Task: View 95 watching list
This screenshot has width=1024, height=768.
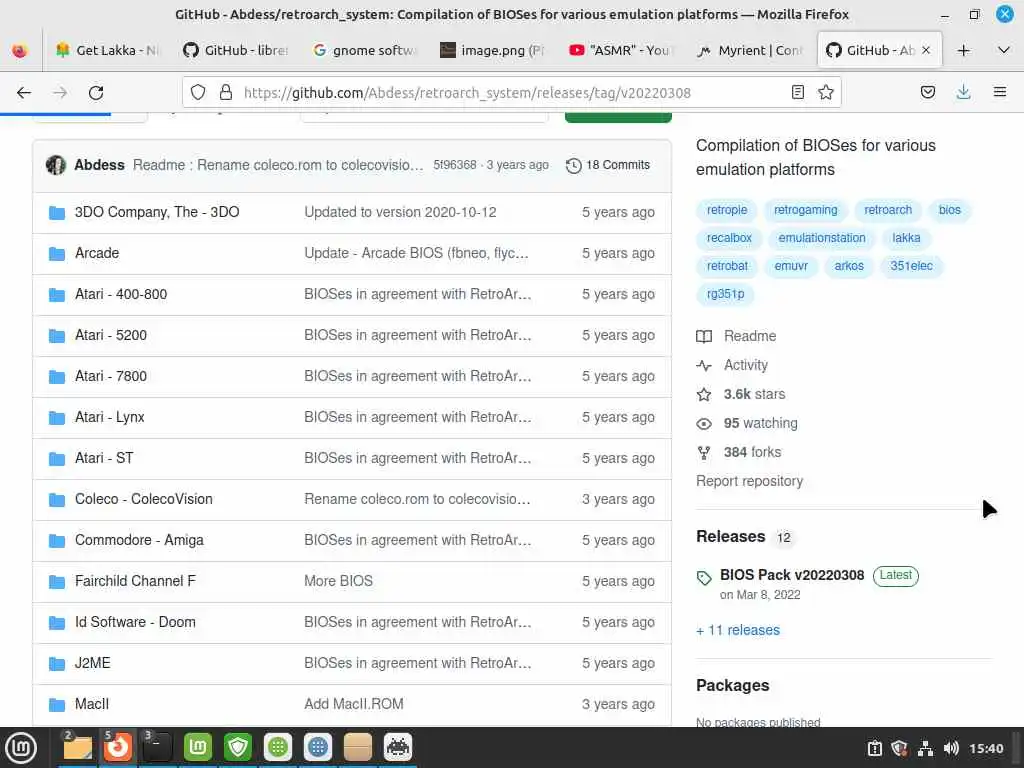Action: point(747,424)
